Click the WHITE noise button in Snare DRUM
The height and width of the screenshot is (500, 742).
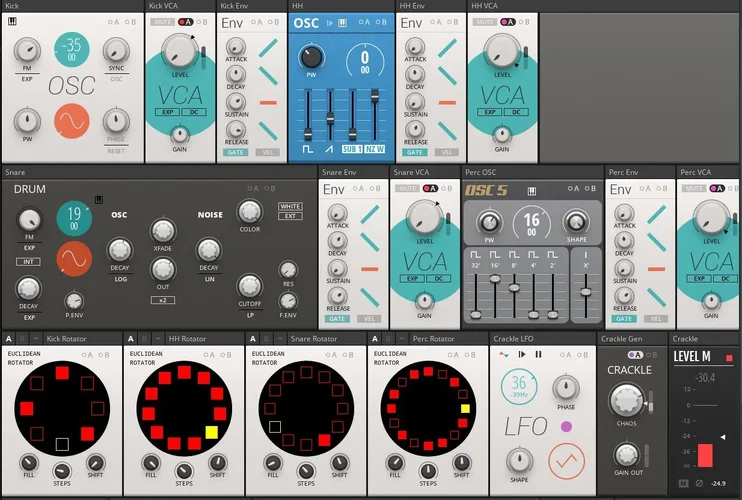pyautogui.click(x=290, y=206)
